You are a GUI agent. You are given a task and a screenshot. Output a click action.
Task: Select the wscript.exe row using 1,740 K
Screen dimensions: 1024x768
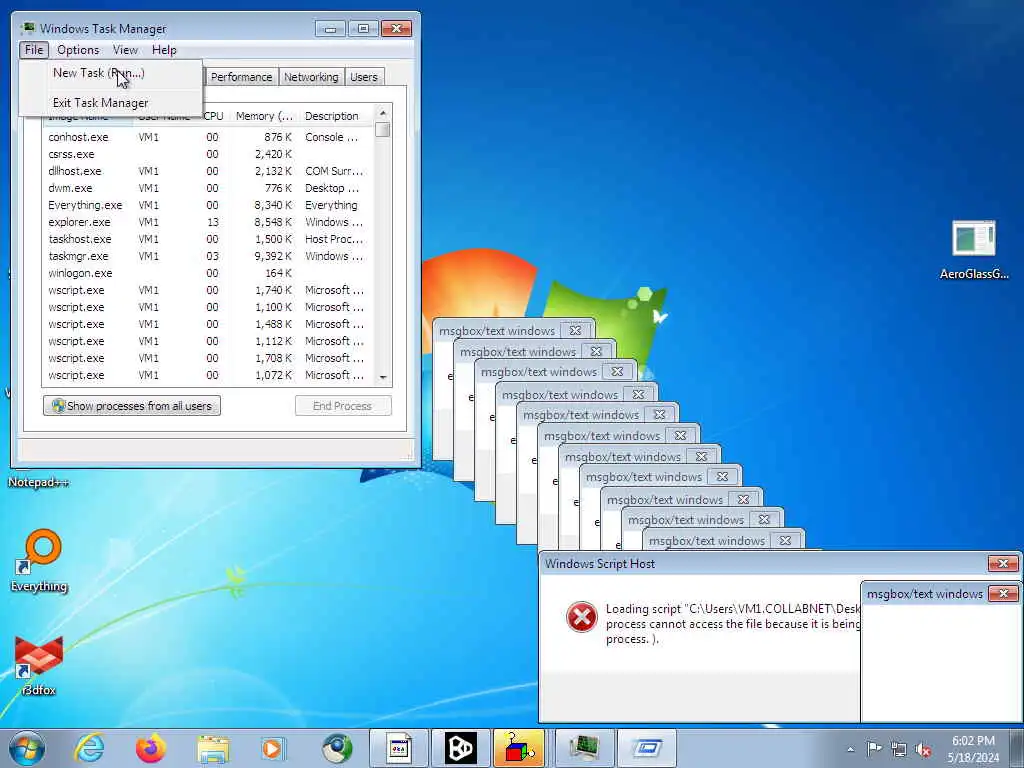click(x=208, y=290)
